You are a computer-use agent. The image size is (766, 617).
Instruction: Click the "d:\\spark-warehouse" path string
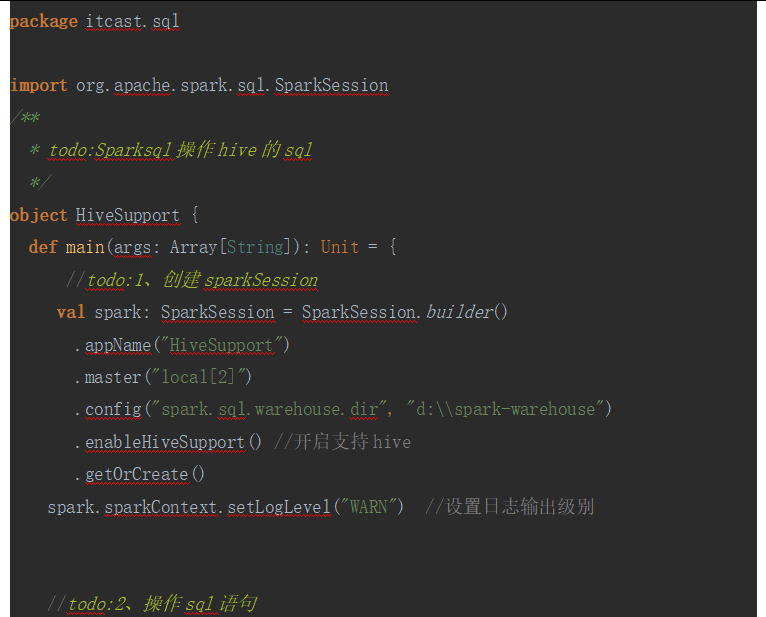(508, 409)
